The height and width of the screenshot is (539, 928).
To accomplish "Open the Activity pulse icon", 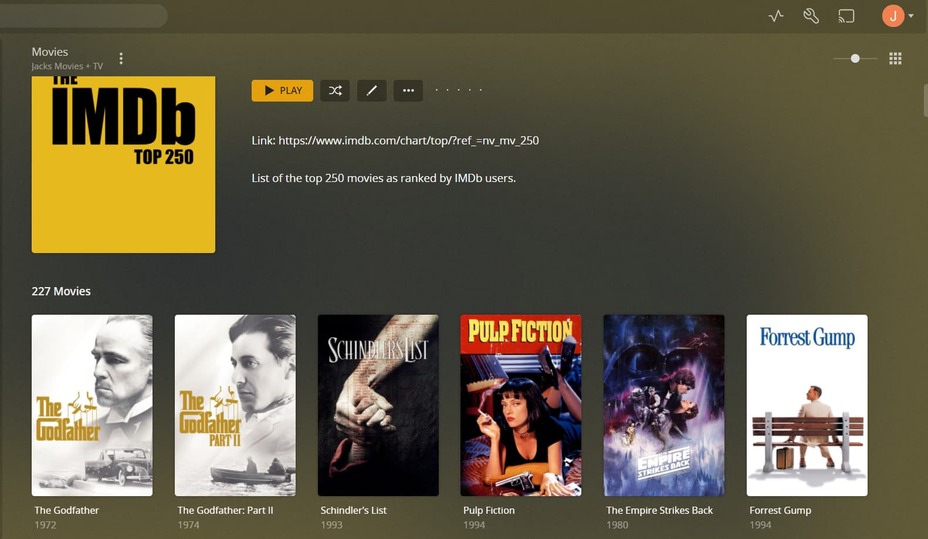I will [776, 16].
